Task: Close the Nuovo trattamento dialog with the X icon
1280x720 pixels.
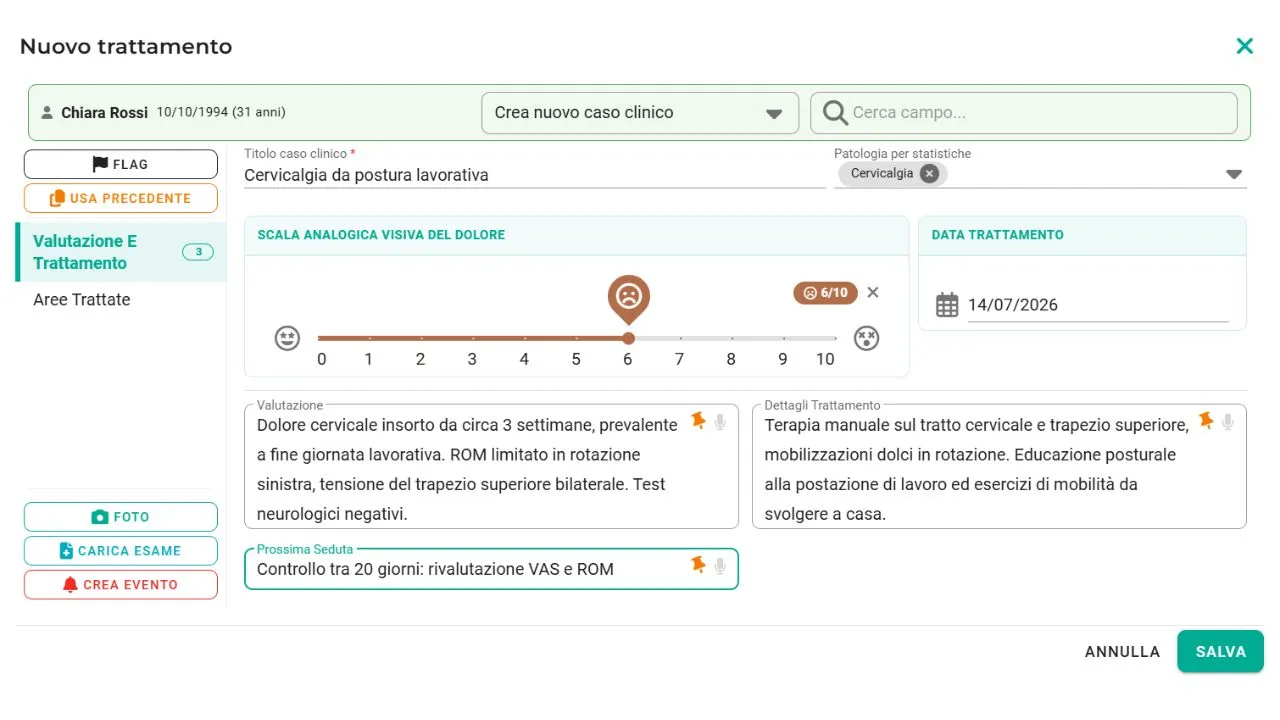Action: pos(1244,46)
